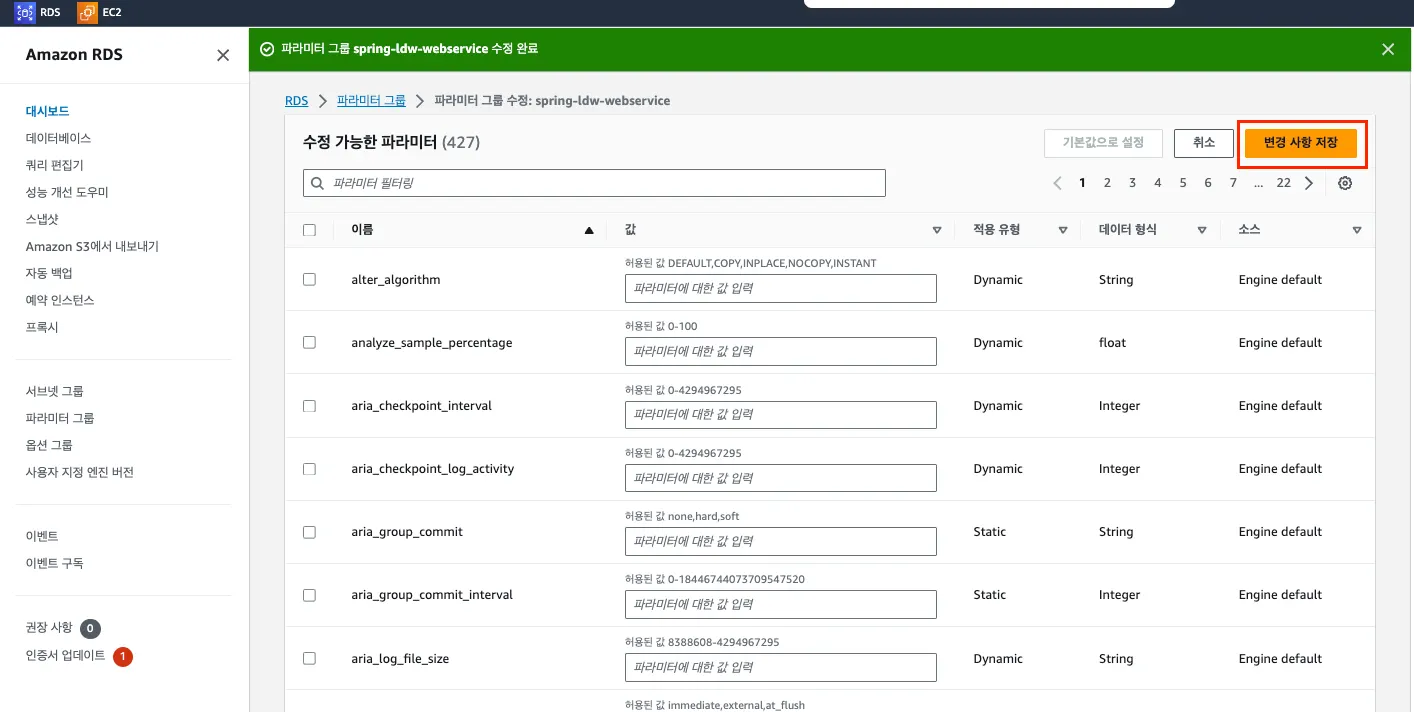Go to page 2 of parameters
This screenshot has height=712, width=1414.
1107,183
